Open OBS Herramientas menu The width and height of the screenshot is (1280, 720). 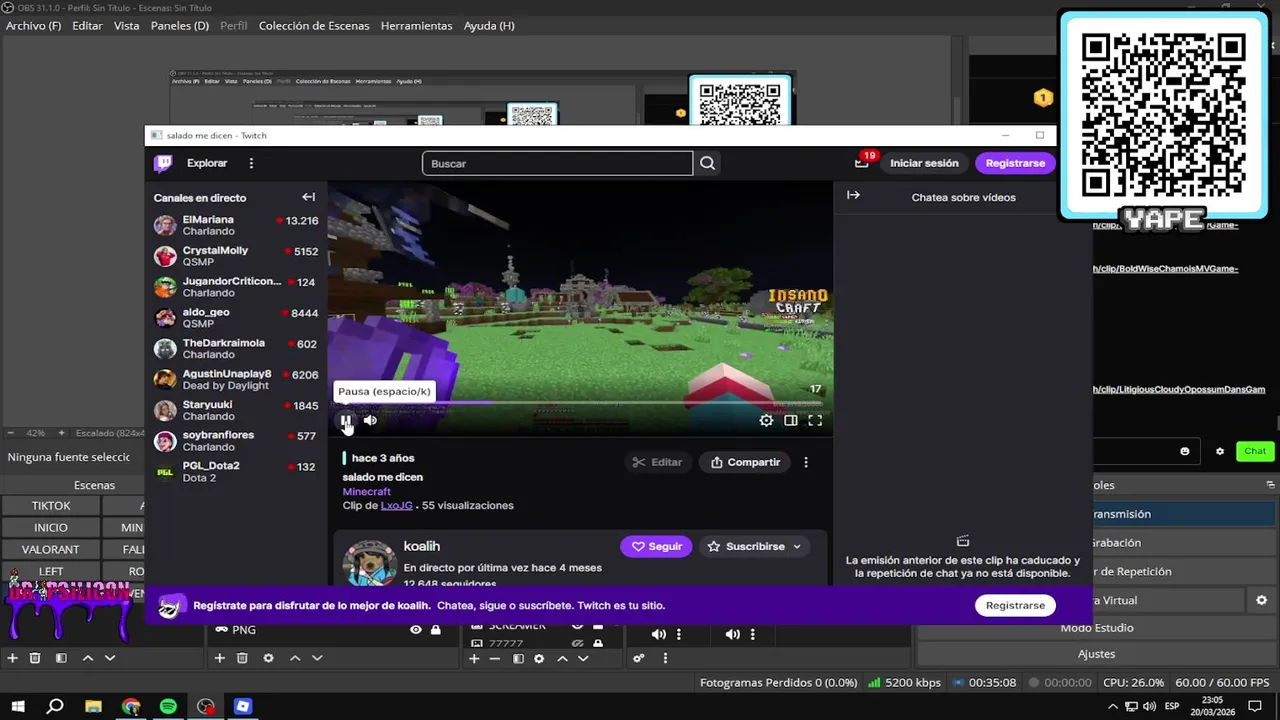click(416, 25)
